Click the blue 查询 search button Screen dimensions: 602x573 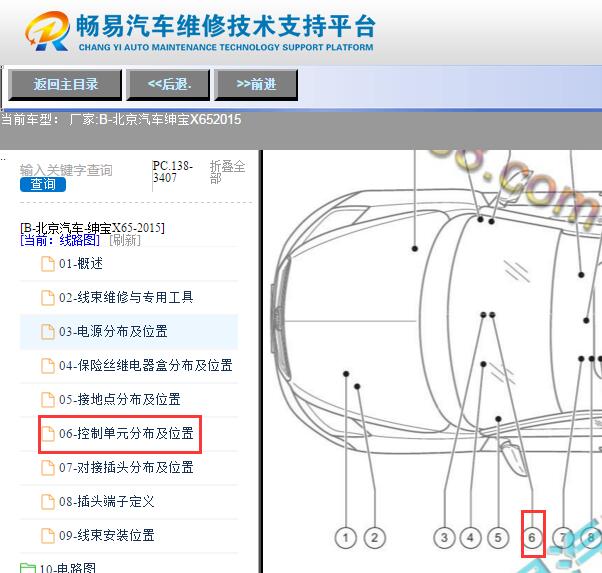[x=43, y=184]
